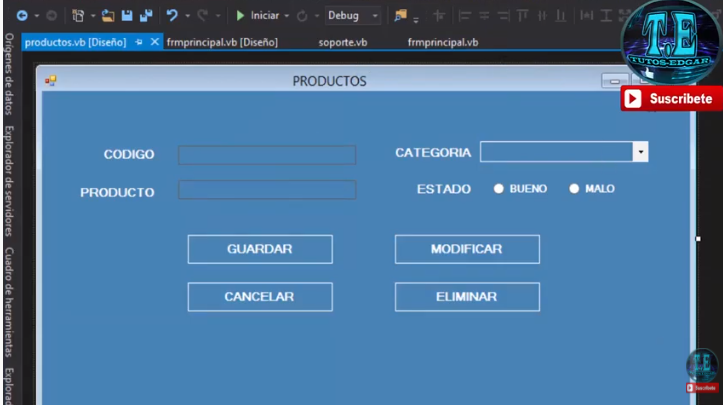
Task: Click the save file disk icon
Action: click(127, 16)
